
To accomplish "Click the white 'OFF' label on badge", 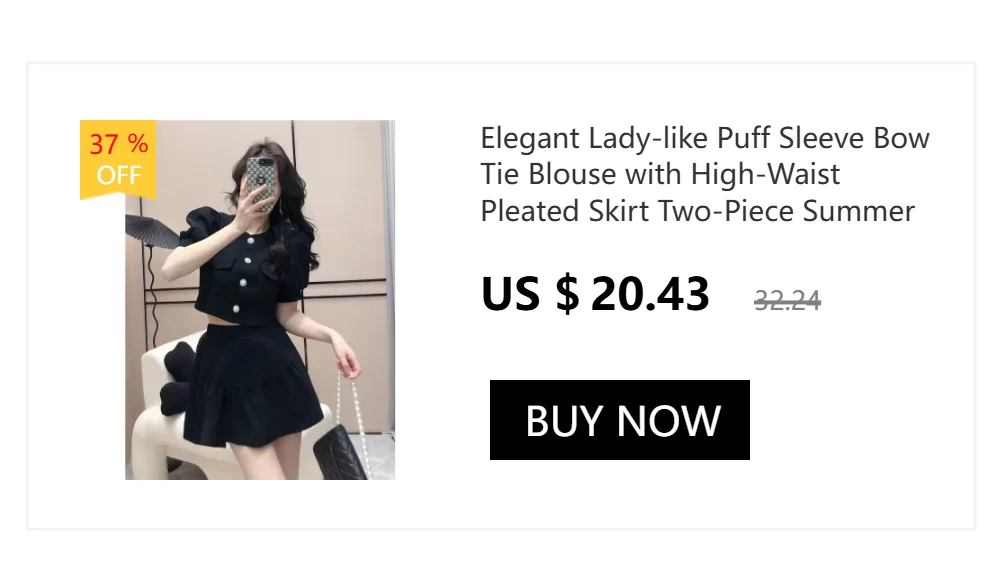I will (119, 175).
